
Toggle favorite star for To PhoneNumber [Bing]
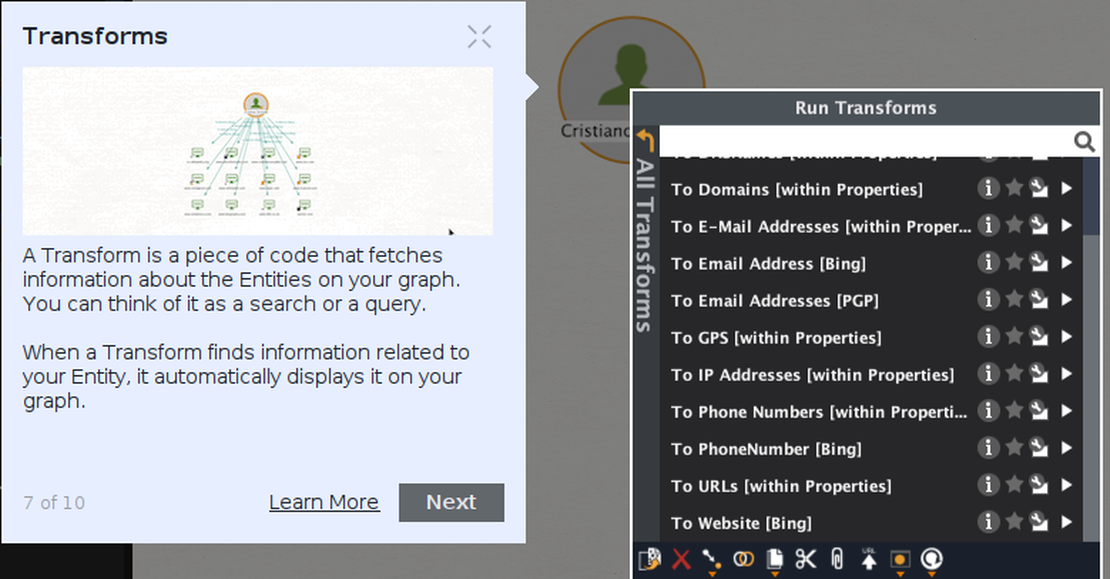tap(1014, 448)
